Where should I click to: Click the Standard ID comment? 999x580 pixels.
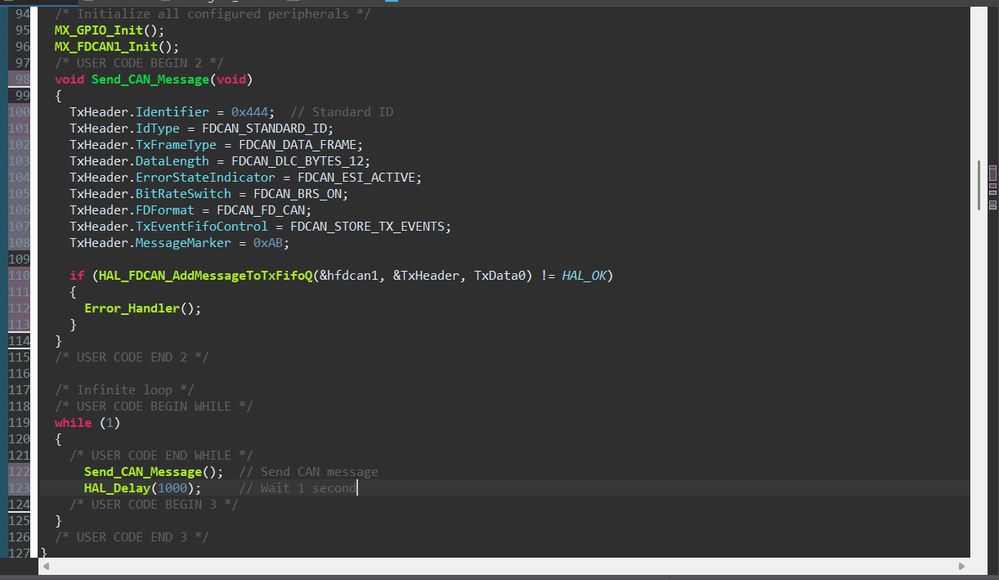click(x=341, y=112)
